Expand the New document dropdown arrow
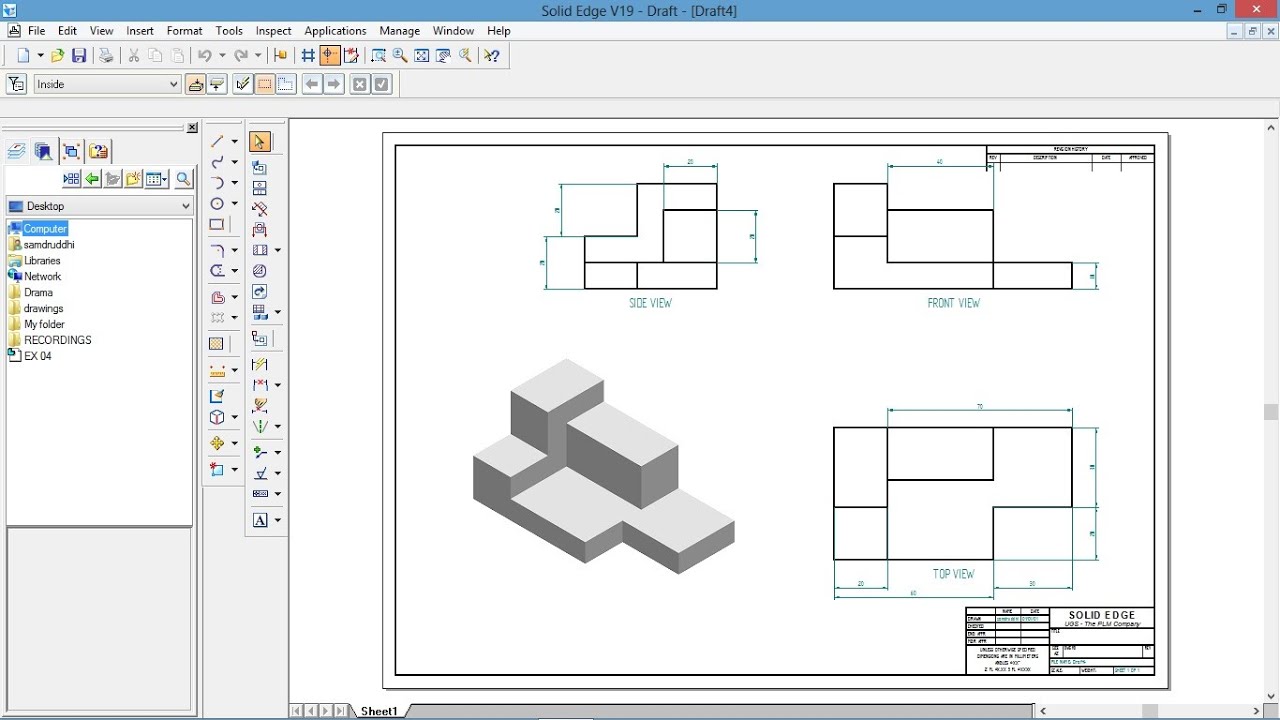The width and height of the screenshot is (1280, 720). [x=40, y=56]
